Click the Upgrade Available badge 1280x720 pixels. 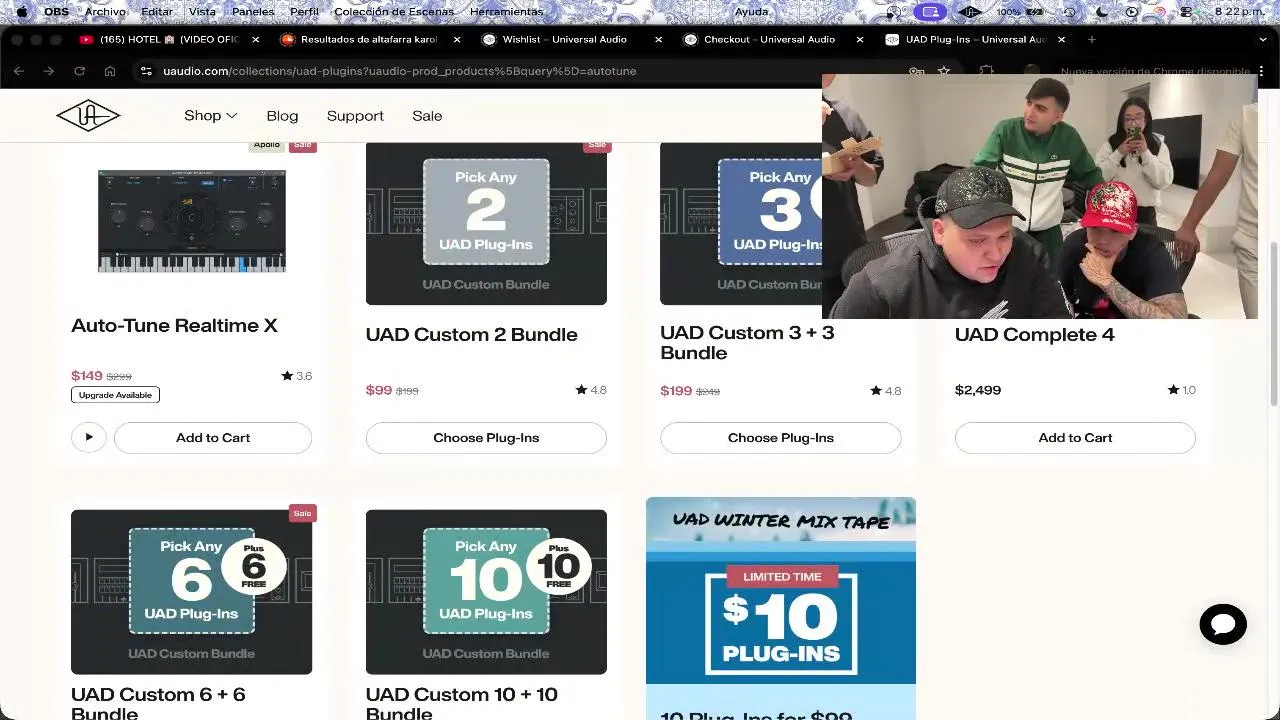pyautogui.click(x=115, y=395)
